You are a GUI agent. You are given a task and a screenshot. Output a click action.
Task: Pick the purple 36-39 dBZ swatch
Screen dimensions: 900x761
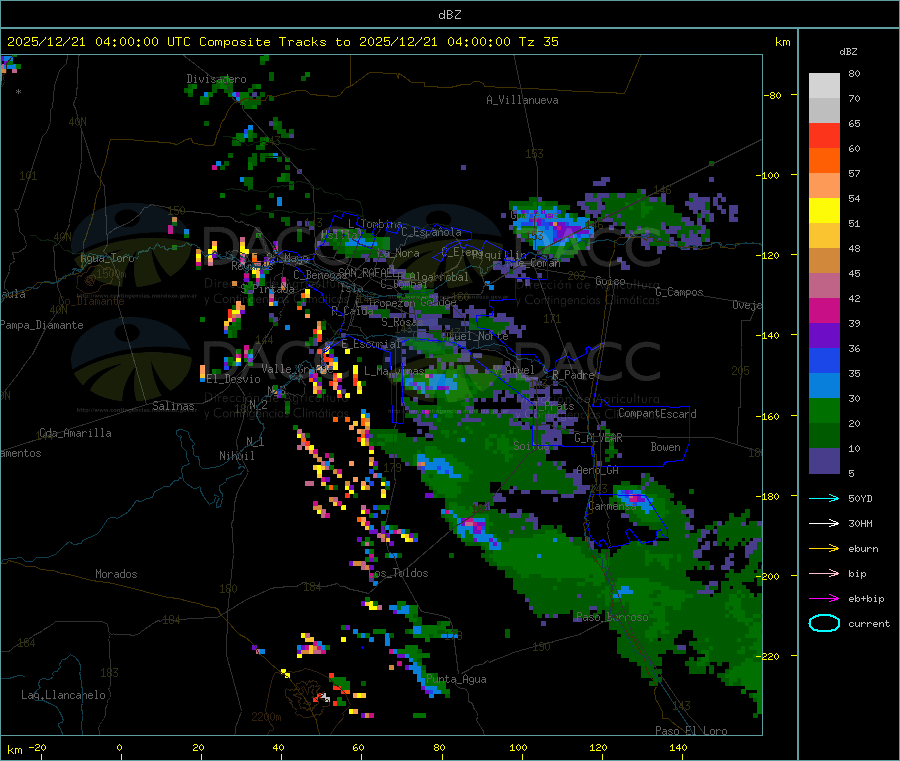(824, 336)
